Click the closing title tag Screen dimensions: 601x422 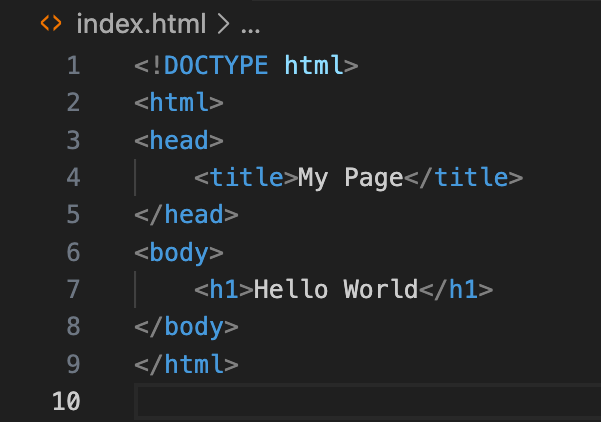point(463,177)
